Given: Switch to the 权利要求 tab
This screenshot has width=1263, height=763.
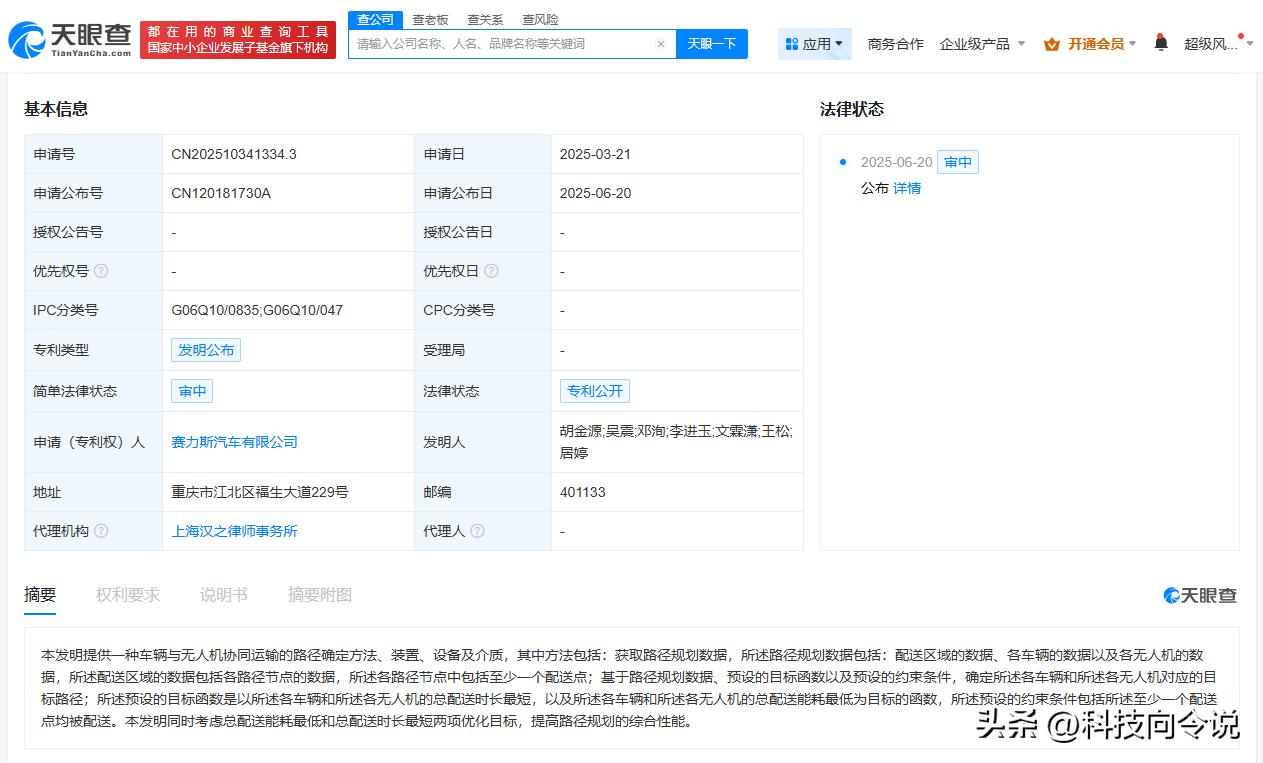Looking at the screenshot, I should click(x=128, y=594).
